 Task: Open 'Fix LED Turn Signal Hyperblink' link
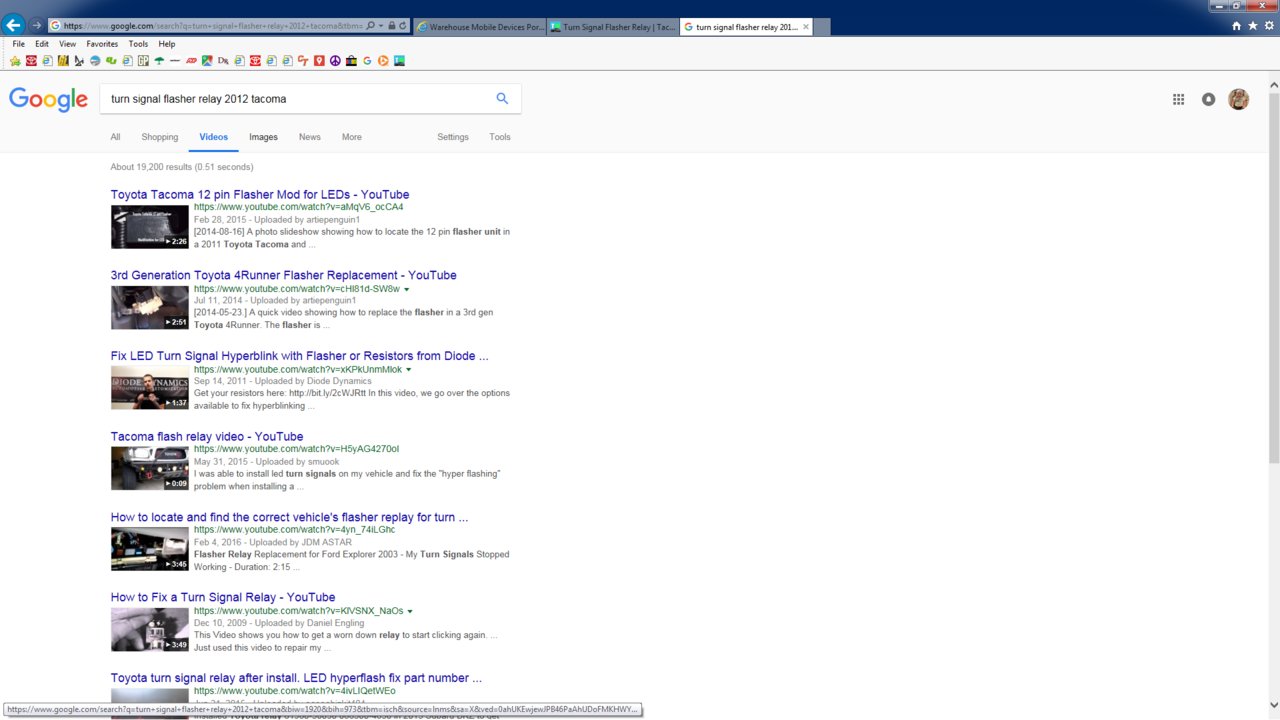tap(300, 356)
